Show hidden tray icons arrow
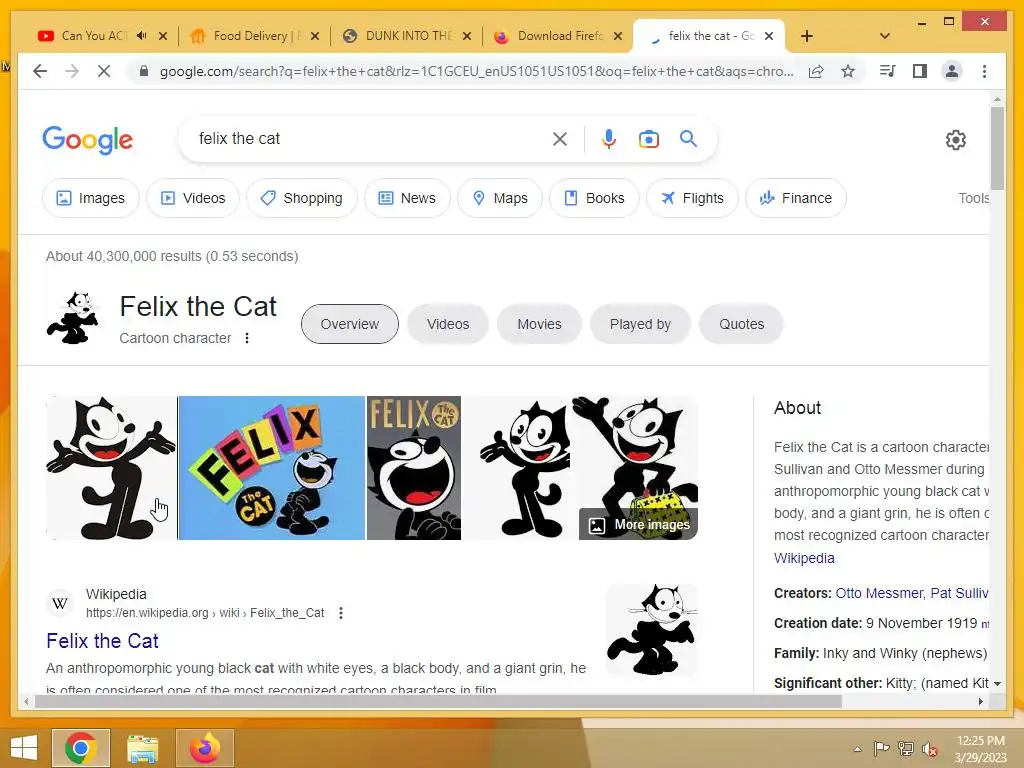 pos(857,749)
